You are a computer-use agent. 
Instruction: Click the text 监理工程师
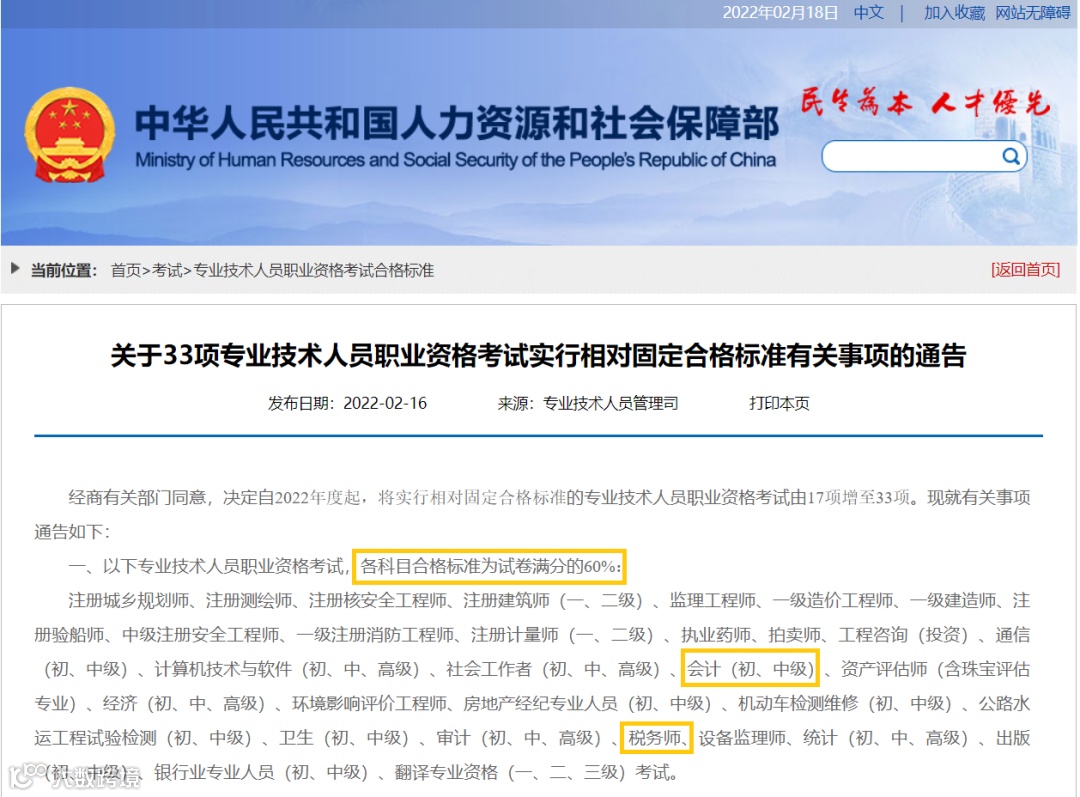pos(712,600)
